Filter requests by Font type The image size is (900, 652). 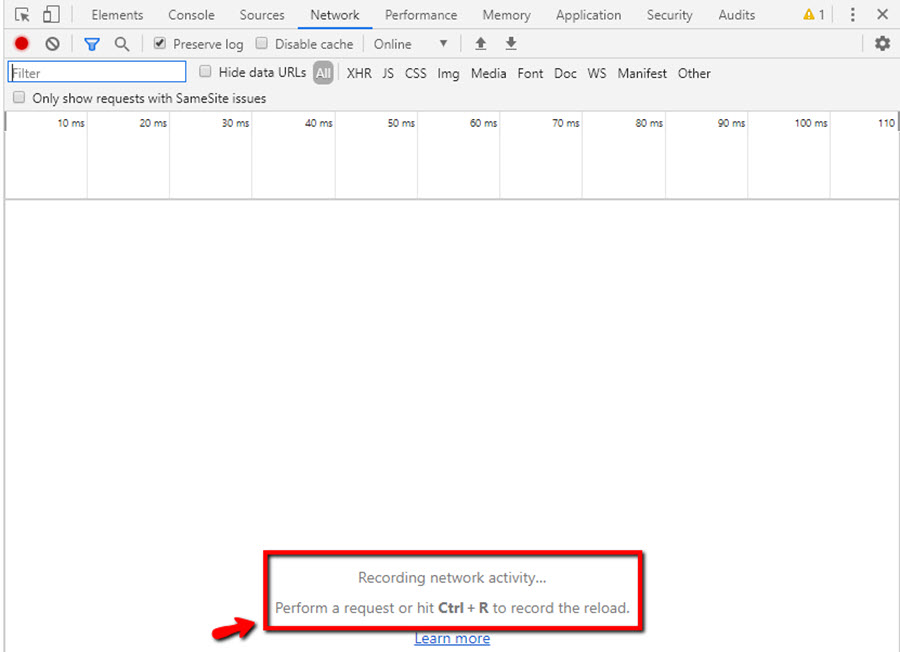[x=530, y=73]
